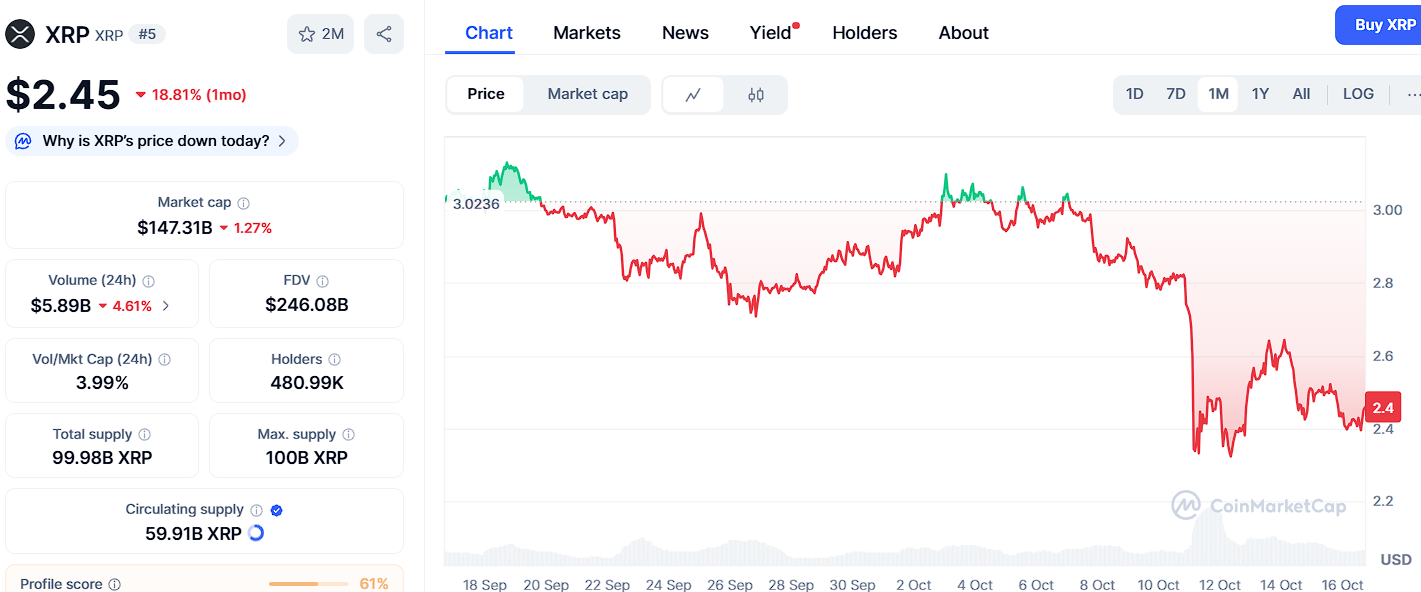Click the Circulating supply info icon
1421x592 pixels.
click(x=257, y=510)
